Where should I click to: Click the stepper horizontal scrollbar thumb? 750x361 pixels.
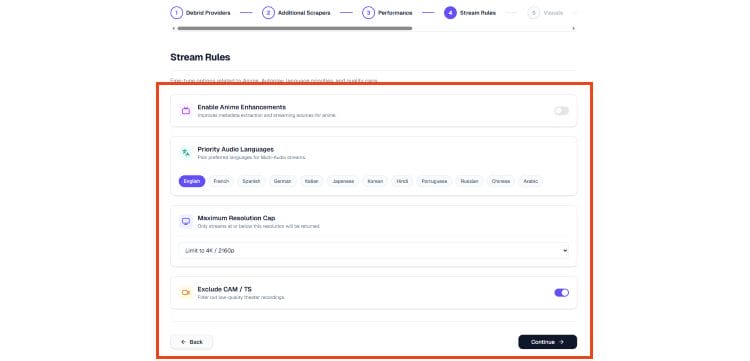pos(295,29)
